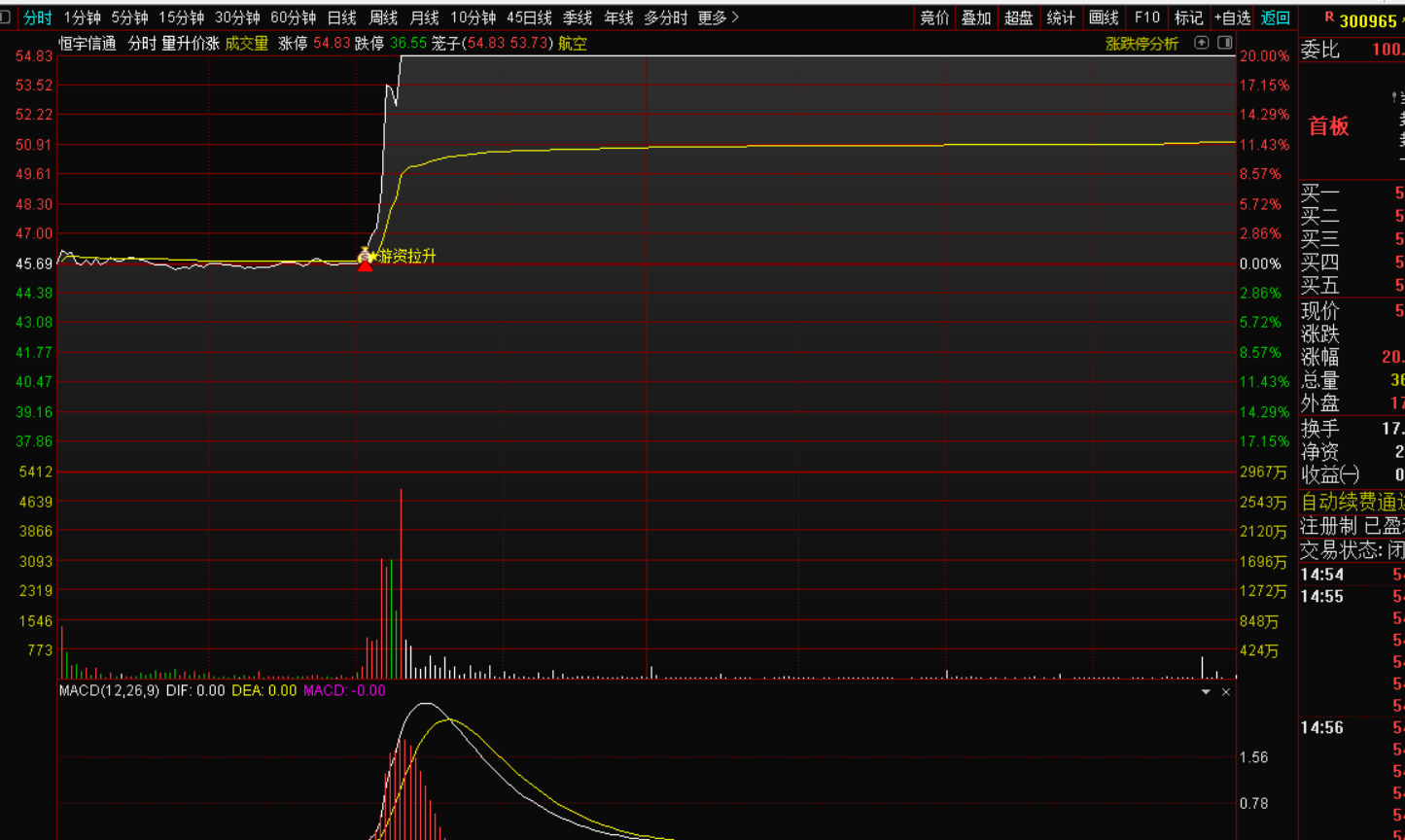This screenshot has width=1405, height=840.
Task: Toggle the 叠加 overlay option
Action: coord(976,17)
